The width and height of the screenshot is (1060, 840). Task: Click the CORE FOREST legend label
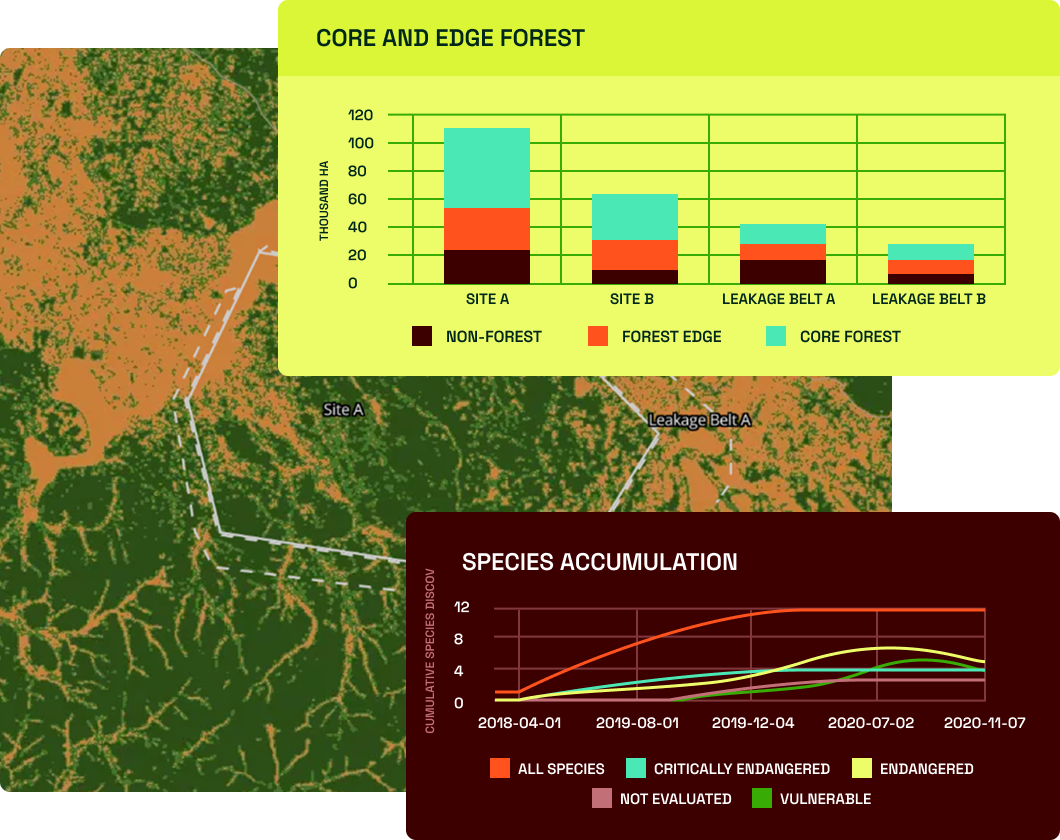tap(850, 337)
